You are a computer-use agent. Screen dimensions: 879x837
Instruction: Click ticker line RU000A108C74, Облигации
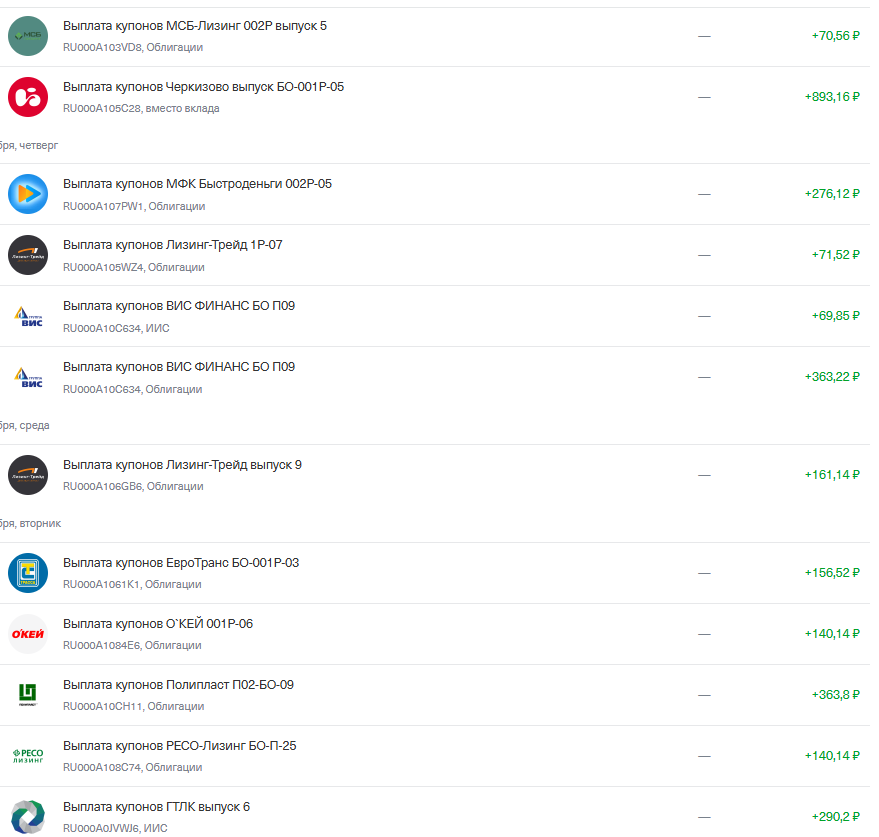(132, 767)
